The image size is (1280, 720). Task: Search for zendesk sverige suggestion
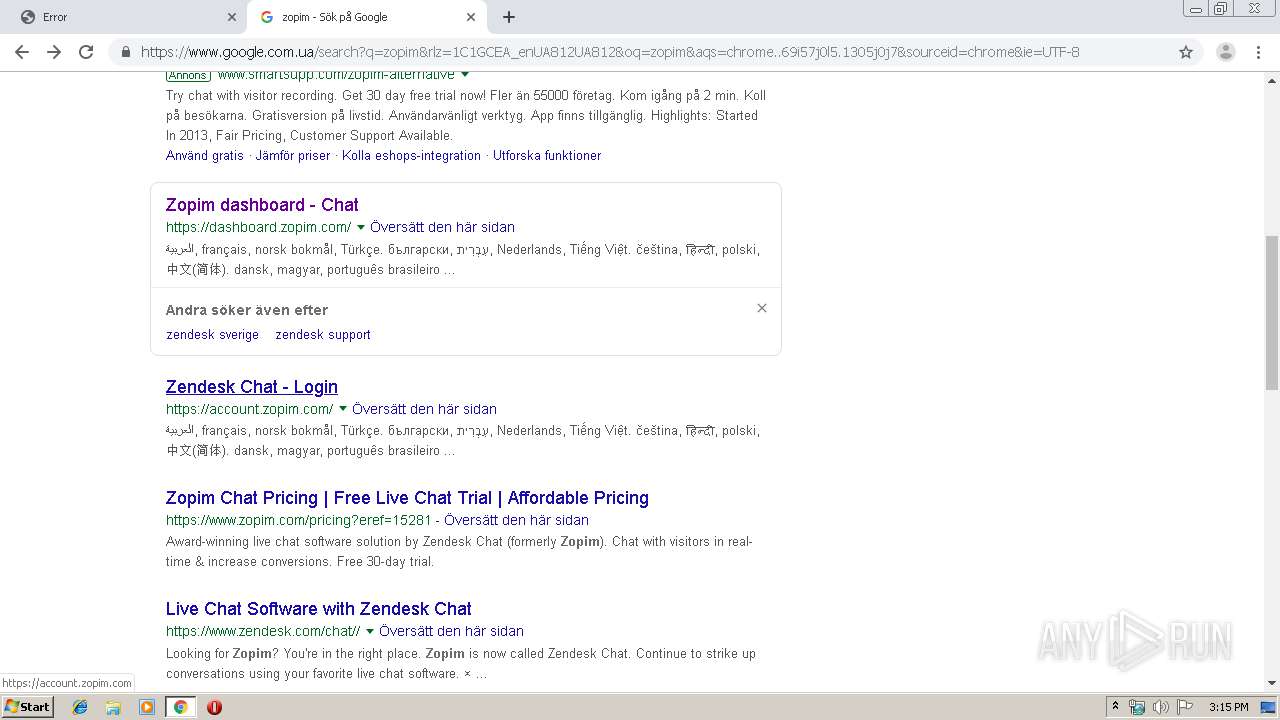coord(212,335)
